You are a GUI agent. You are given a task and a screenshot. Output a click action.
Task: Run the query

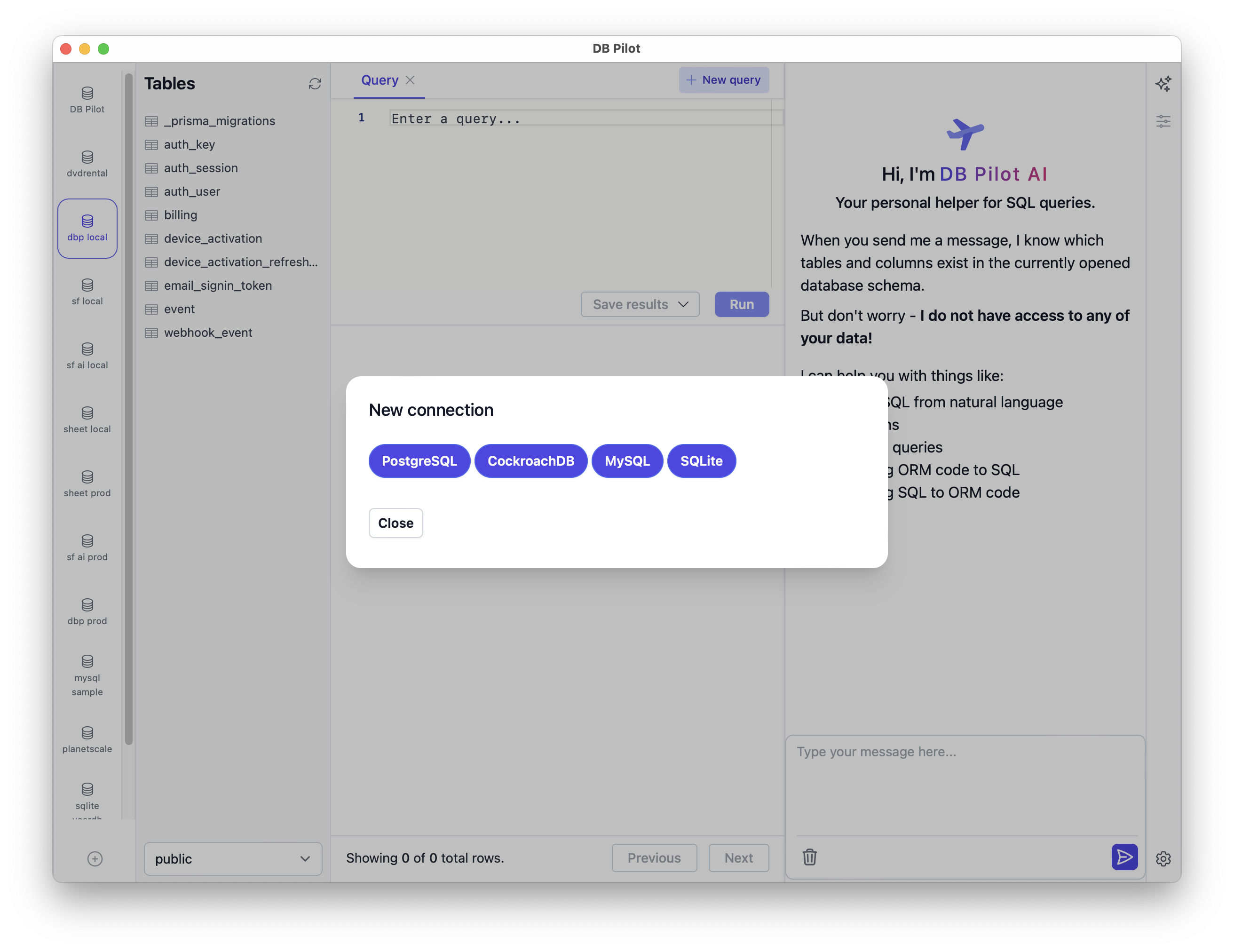coord(741,304)
